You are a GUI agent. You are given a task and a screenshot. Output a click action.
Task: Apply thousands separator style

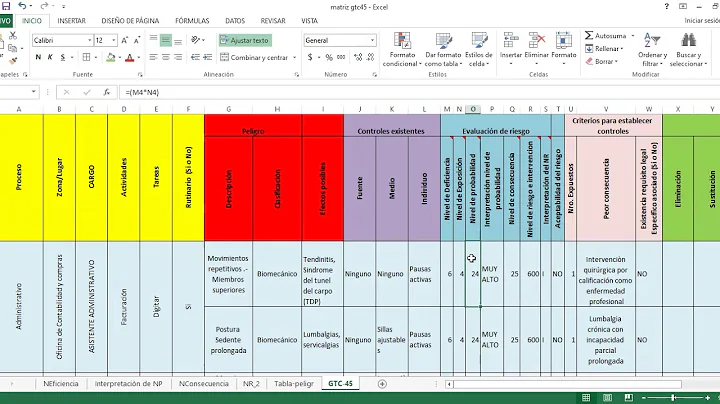pyautogui.click(x=341, y=57)
